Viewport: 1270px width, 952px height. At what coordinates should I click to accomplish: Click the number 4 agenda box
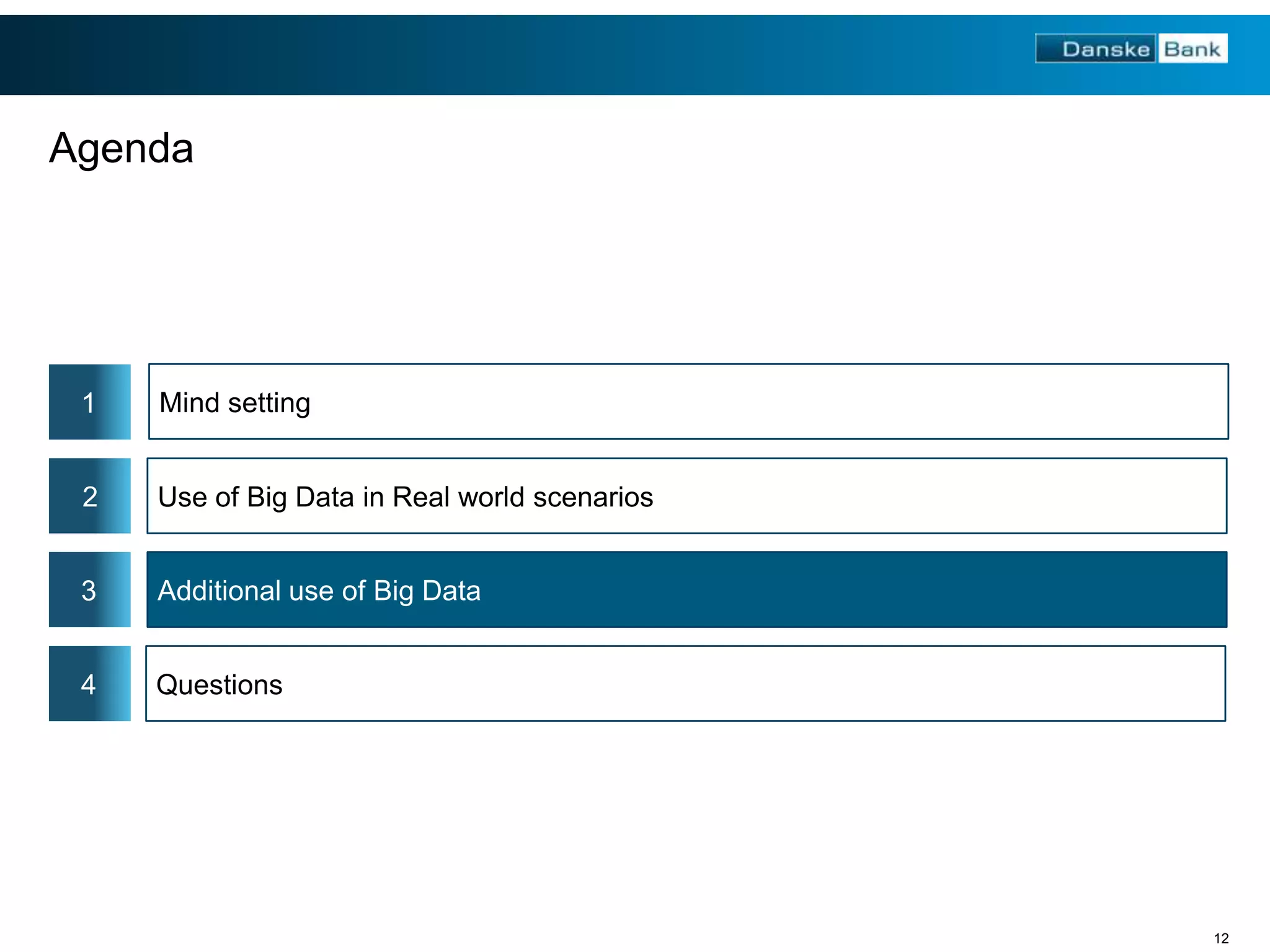click(x=90, y=684)
